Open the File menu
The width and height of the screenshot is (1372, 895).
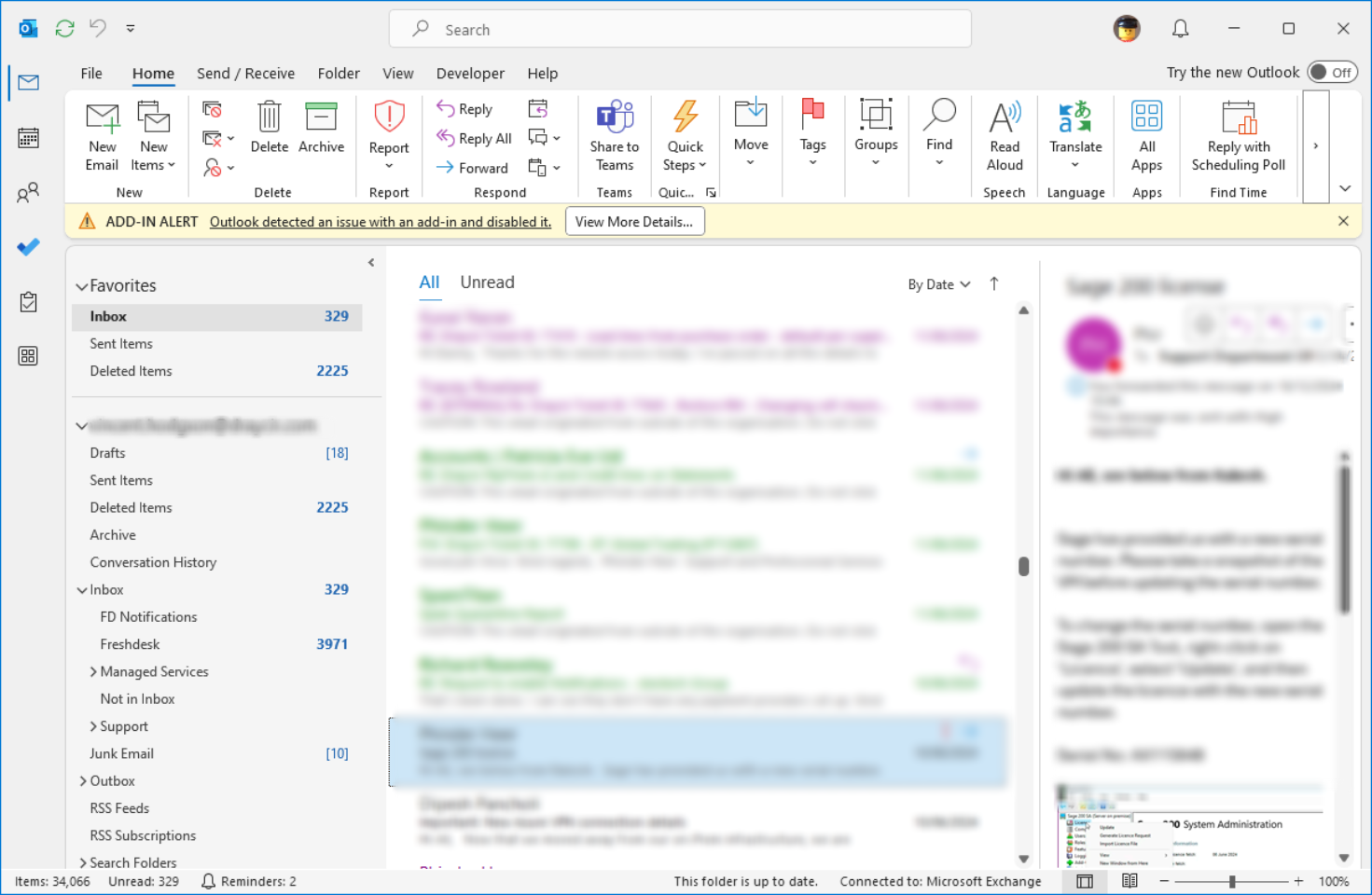(91, 74)
